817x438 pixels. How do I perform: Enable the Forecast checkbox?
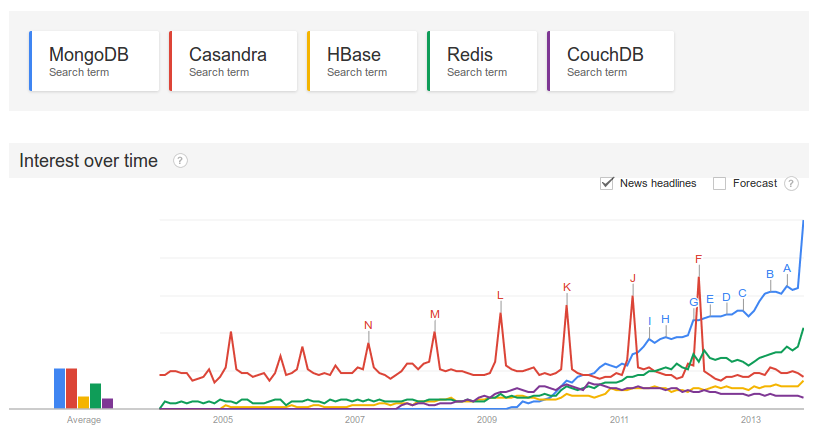pos(719,183)
